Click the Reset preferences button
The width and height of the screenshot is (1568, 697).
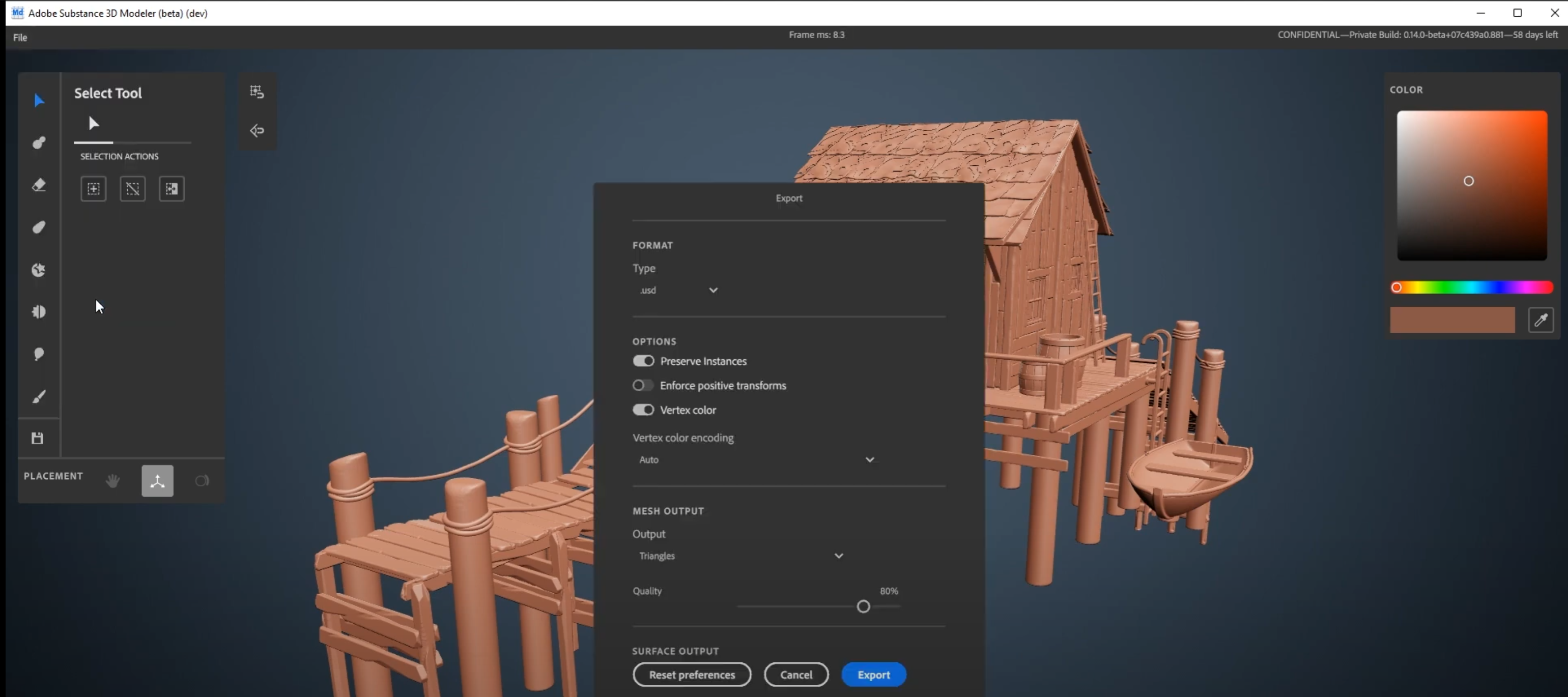(x=692, y=675)
